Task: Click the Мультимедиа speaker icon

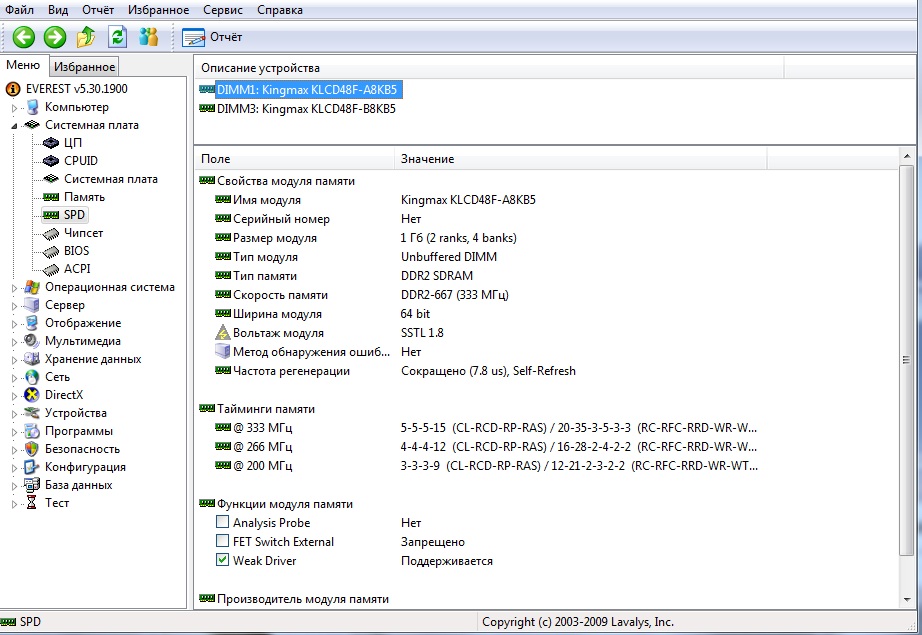Action: pyautogui.click(x=32, y=341)
